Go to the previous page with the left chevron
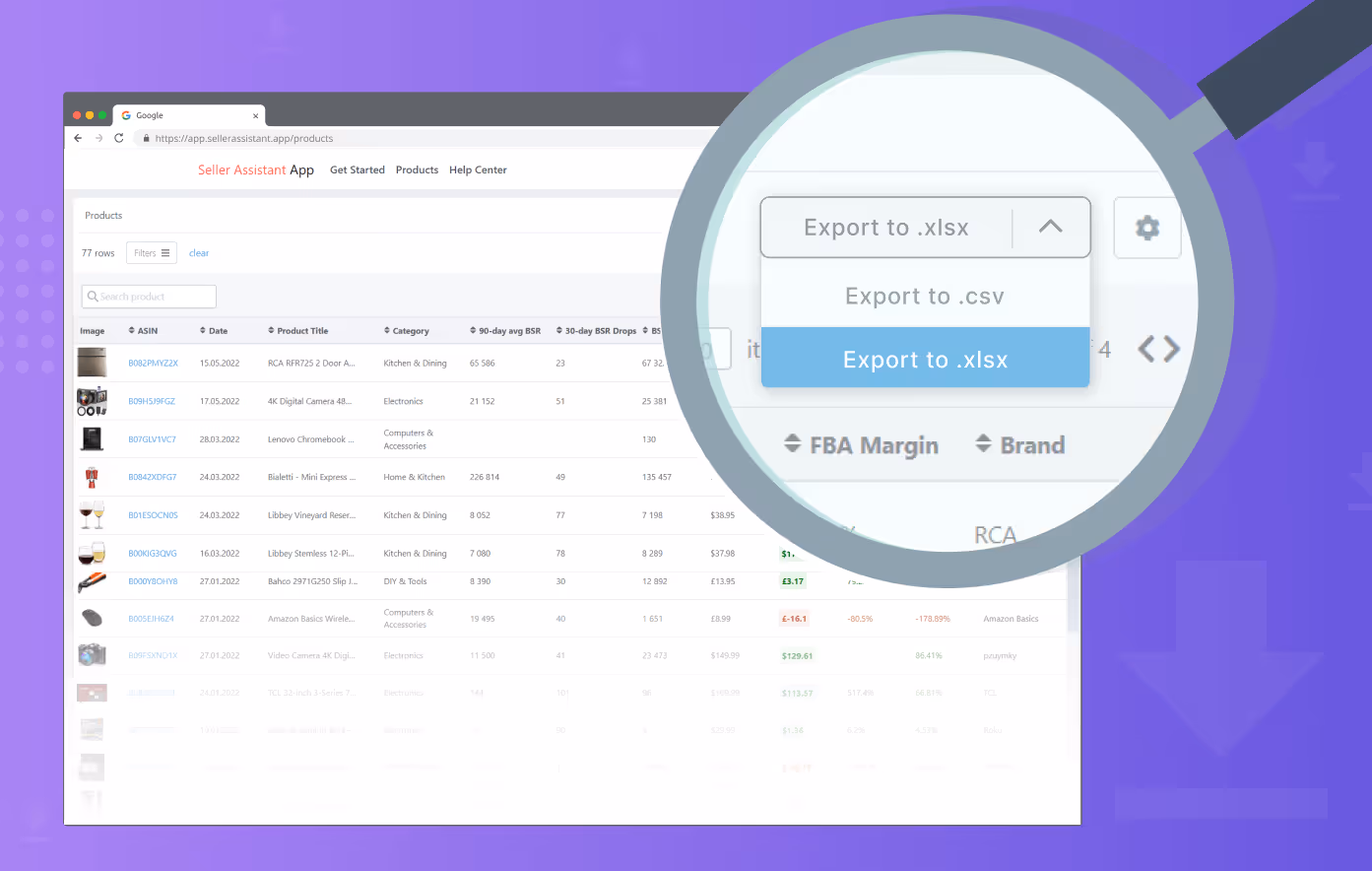The height and width of the screenshot is (871, 1372). point(1146,349)
